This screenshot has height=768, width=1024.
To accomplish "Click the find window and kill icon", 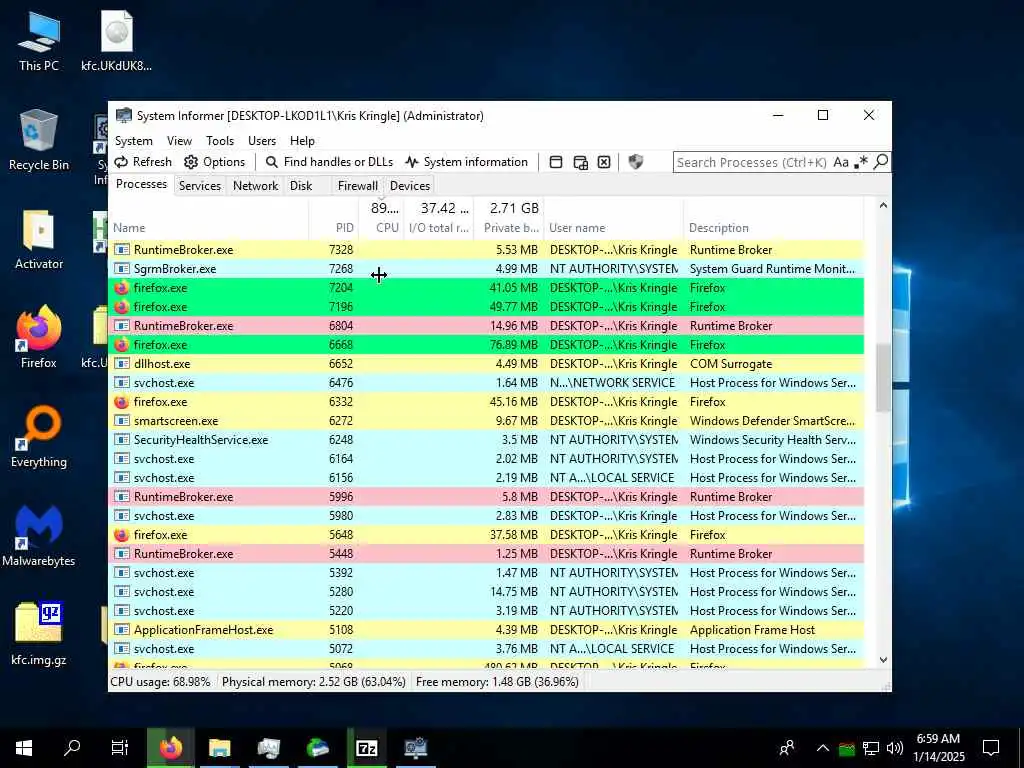I will coord(604,162).
